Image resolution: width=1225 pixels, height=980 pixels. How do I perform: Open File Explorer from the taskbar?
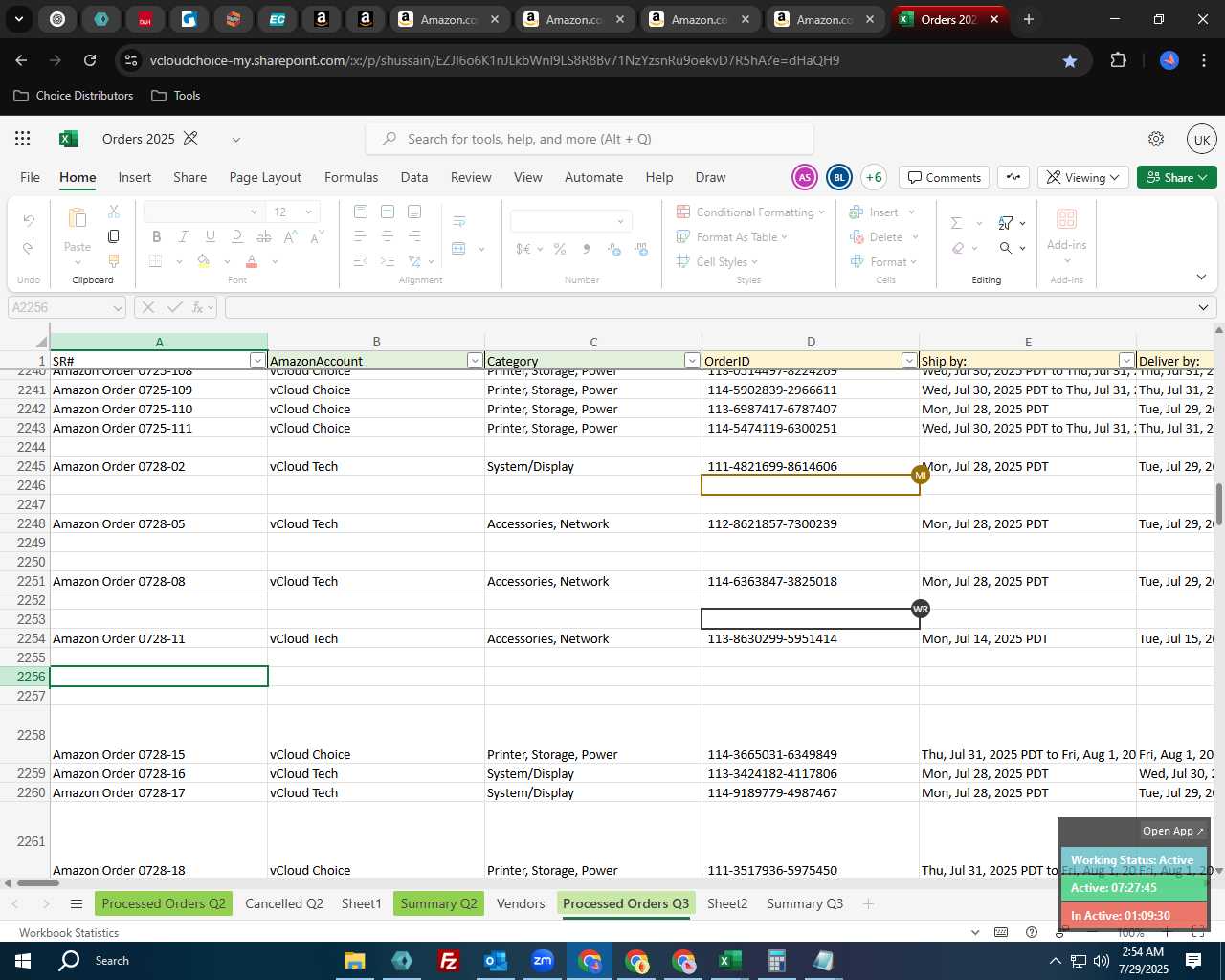click(354, 961)
